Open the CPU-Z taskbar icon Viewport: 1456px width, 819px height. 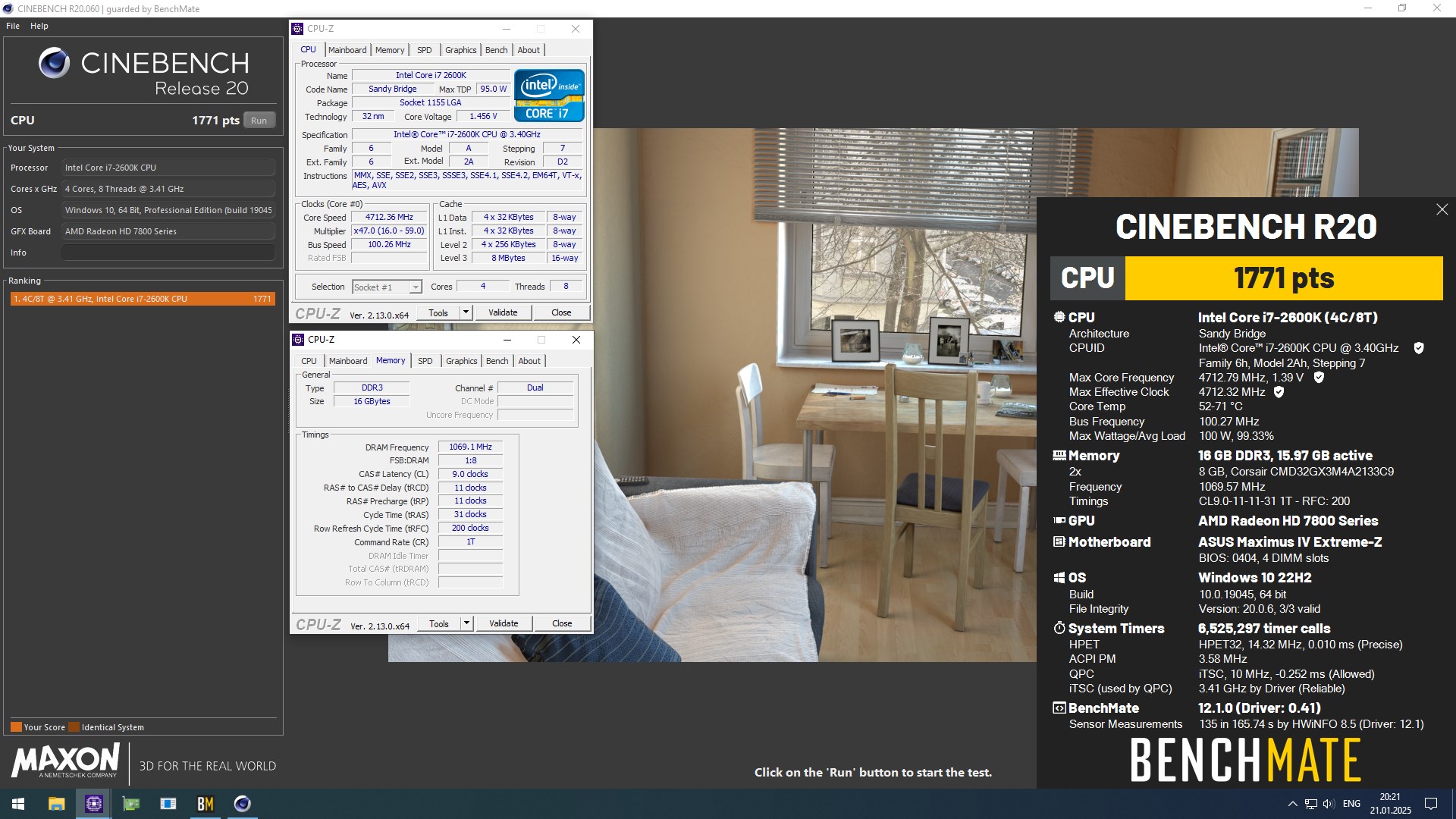(x=93, y=804)
